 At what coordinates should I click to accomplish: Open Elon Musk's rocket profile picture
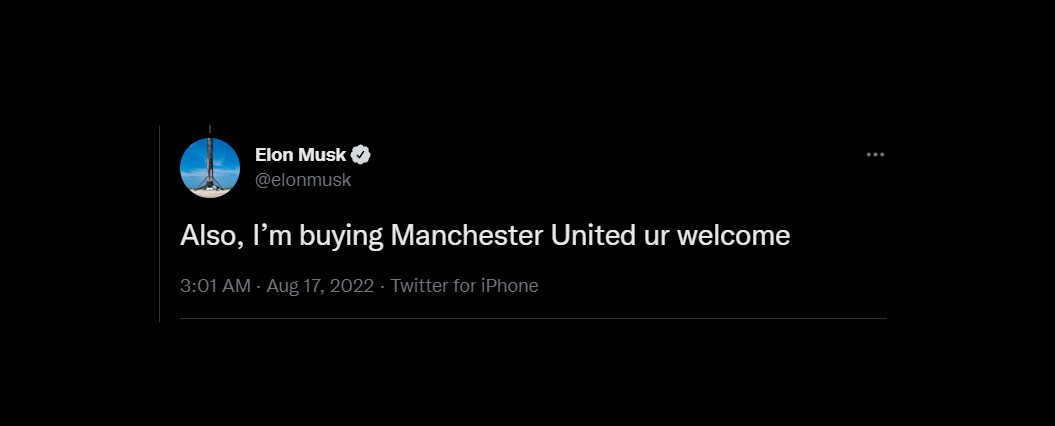coord(210,167)
